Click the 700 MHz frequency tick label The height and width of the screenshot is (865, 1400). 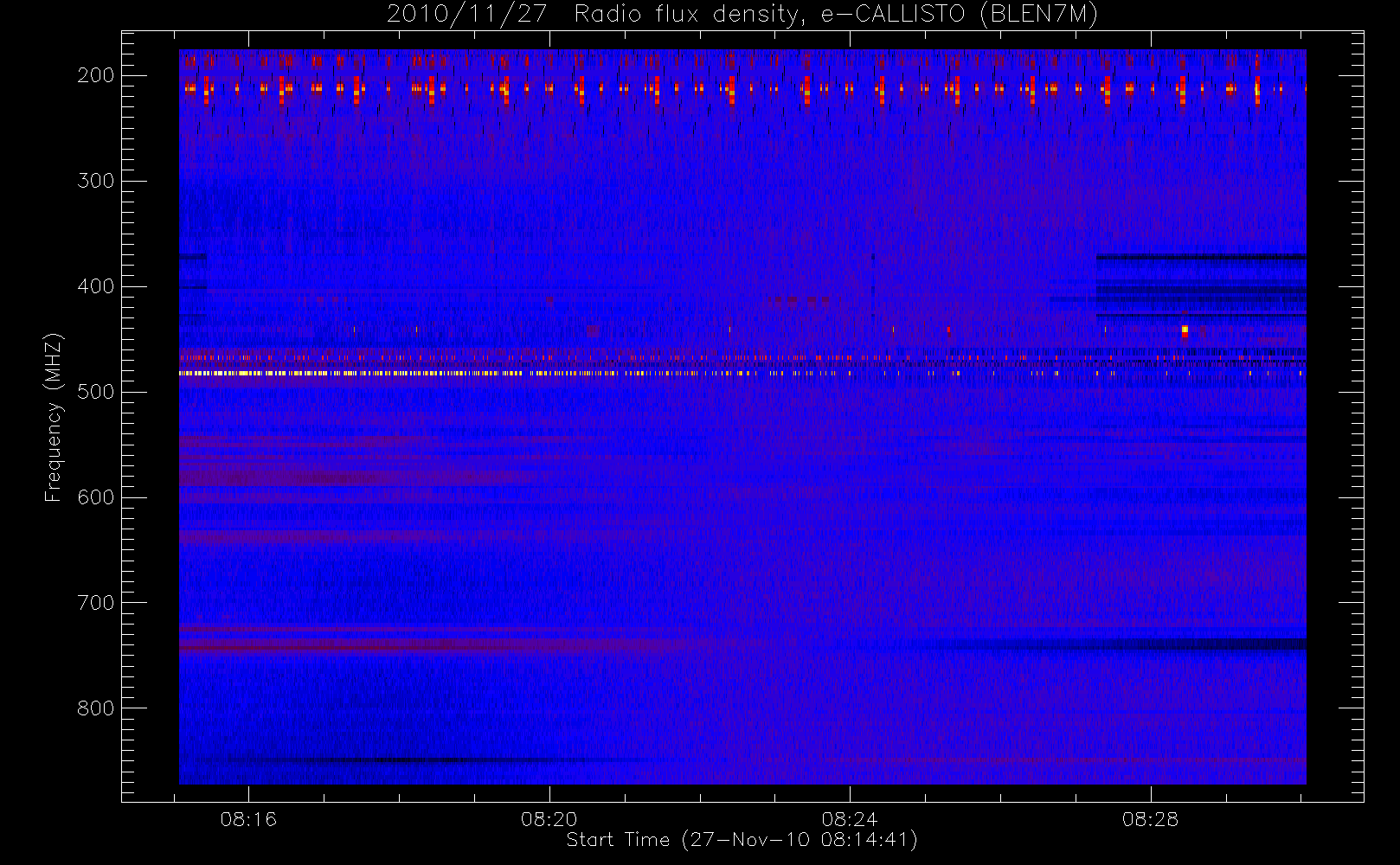click(96, 603)
